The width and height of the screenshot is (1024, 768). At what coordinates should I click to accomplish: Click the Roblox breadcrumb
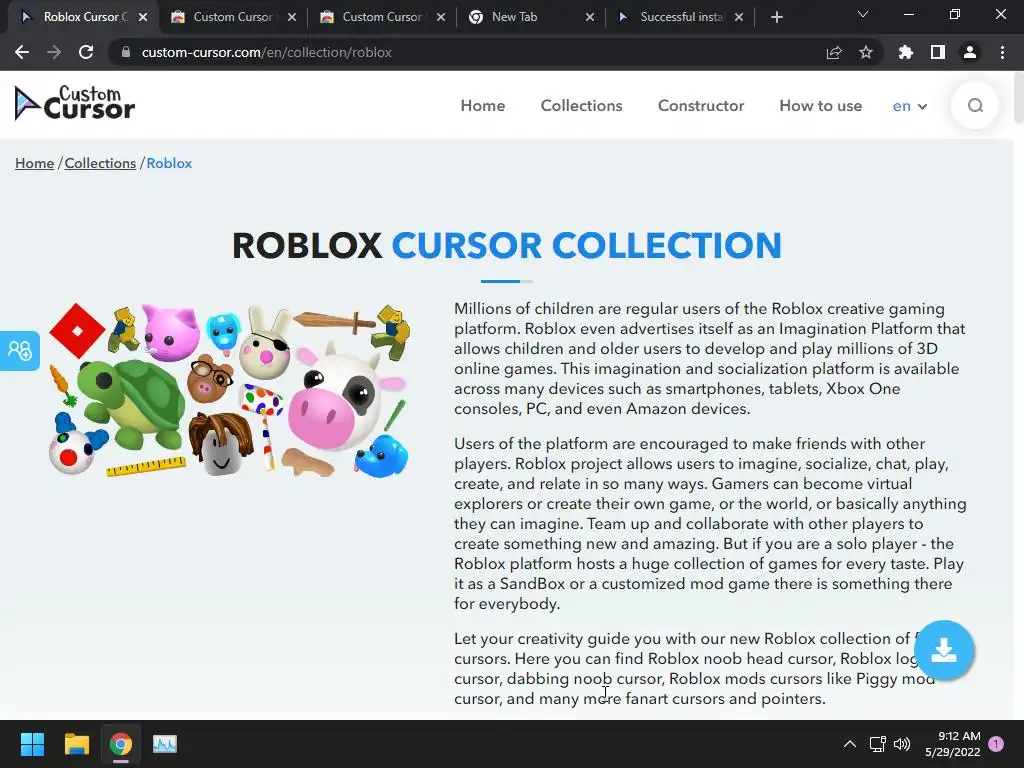[x=169, y=163]
